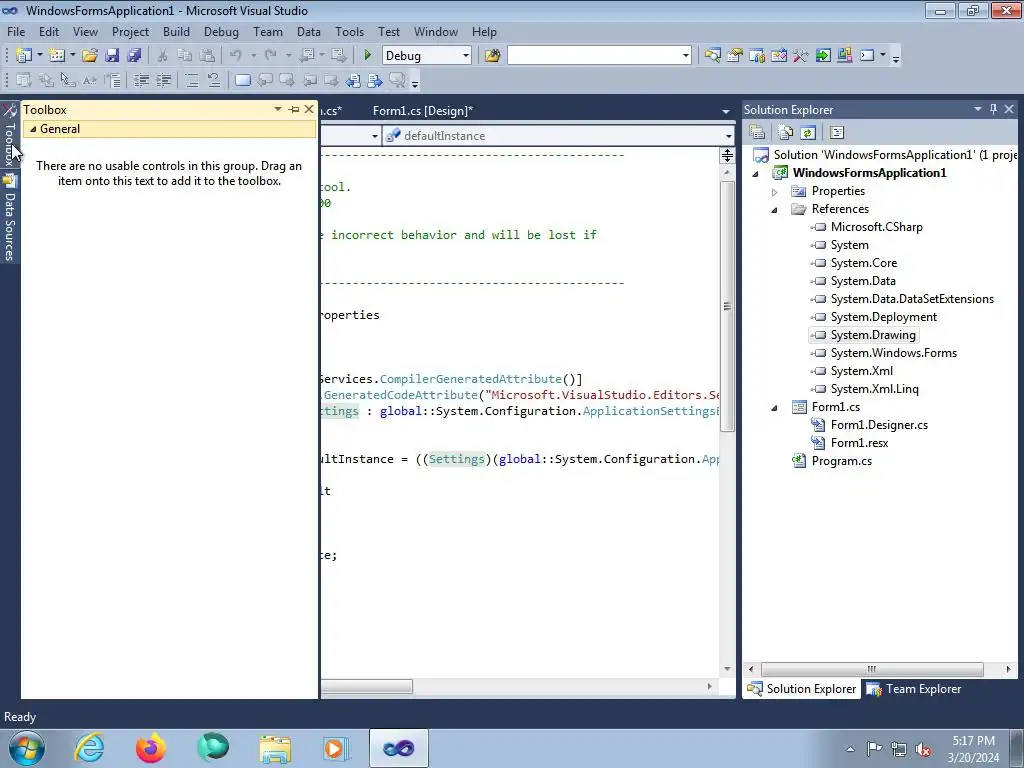Open the defaultInstance member dropdown
Image resolution: width=1024 pixels, height=768 pixels.
click(x=728, y=136)
